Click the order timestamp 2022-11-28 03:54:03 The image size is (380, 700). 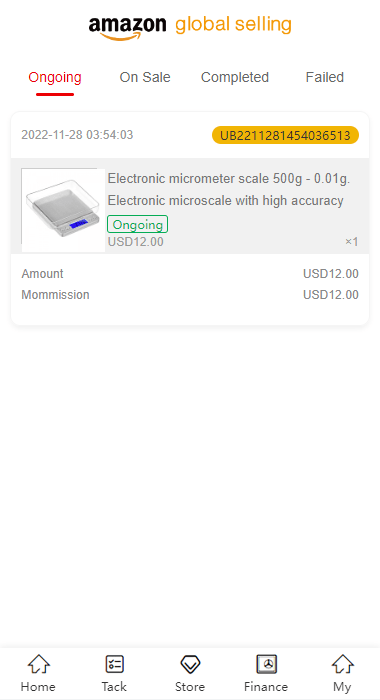click(77, 135)
